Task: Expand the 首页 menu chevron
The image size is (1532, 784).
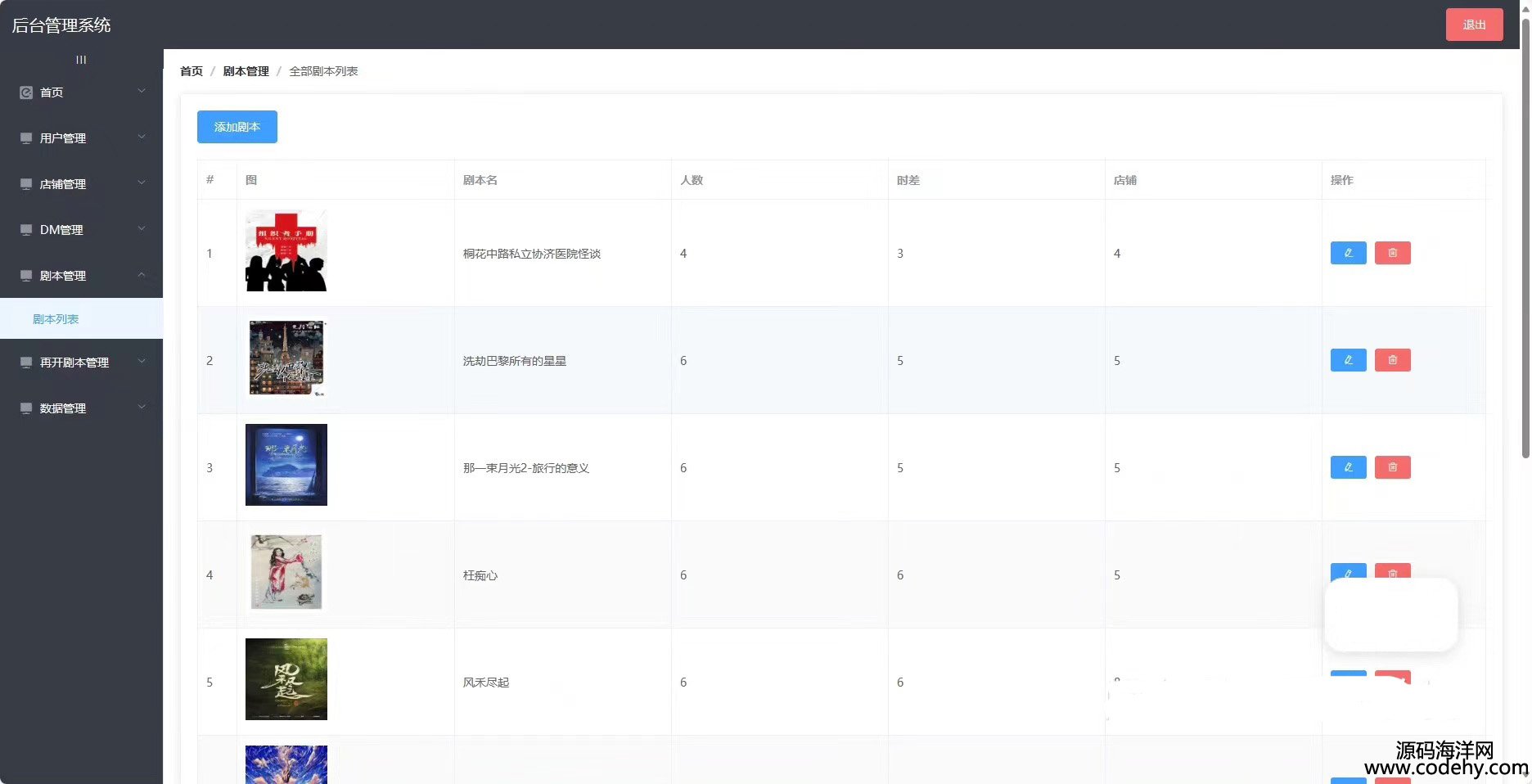Action: (142, 91)
